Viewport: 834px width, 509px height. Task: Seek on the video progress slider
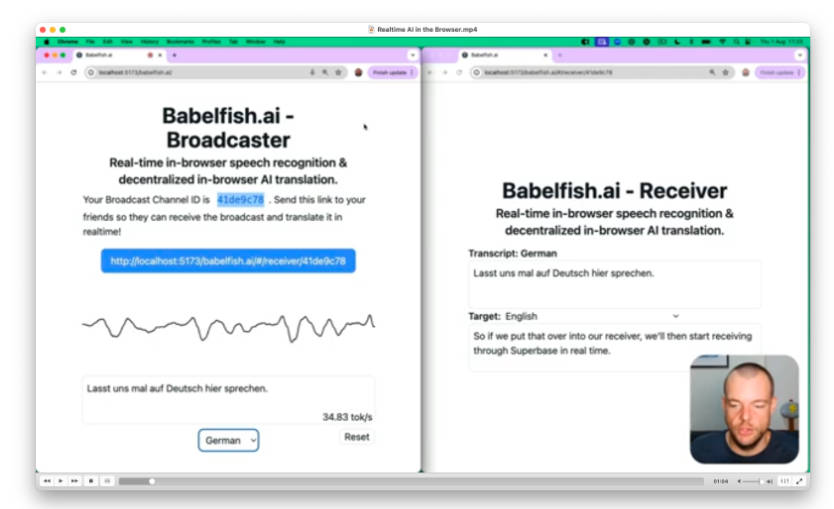[x=411, y=481]
